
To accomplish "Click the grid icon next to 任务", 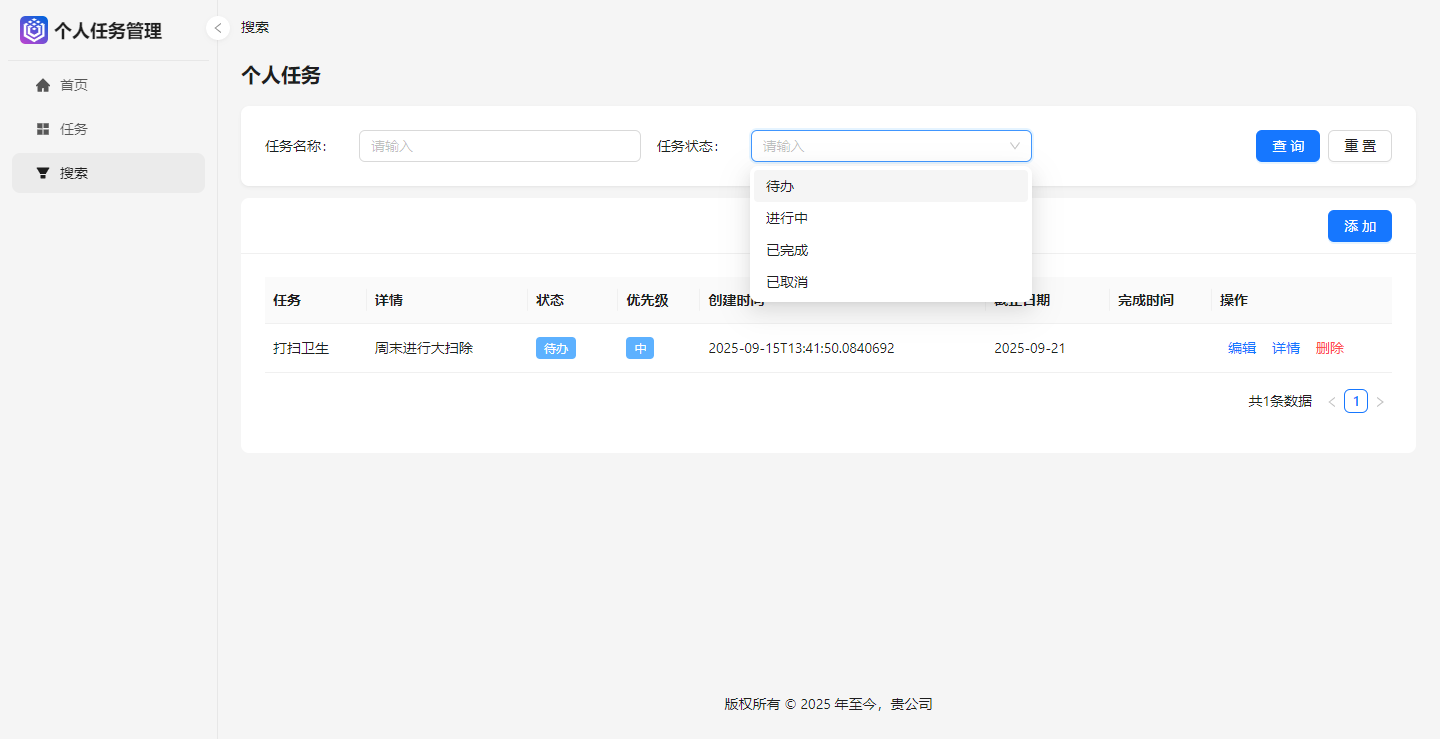I will coord(43,128).
